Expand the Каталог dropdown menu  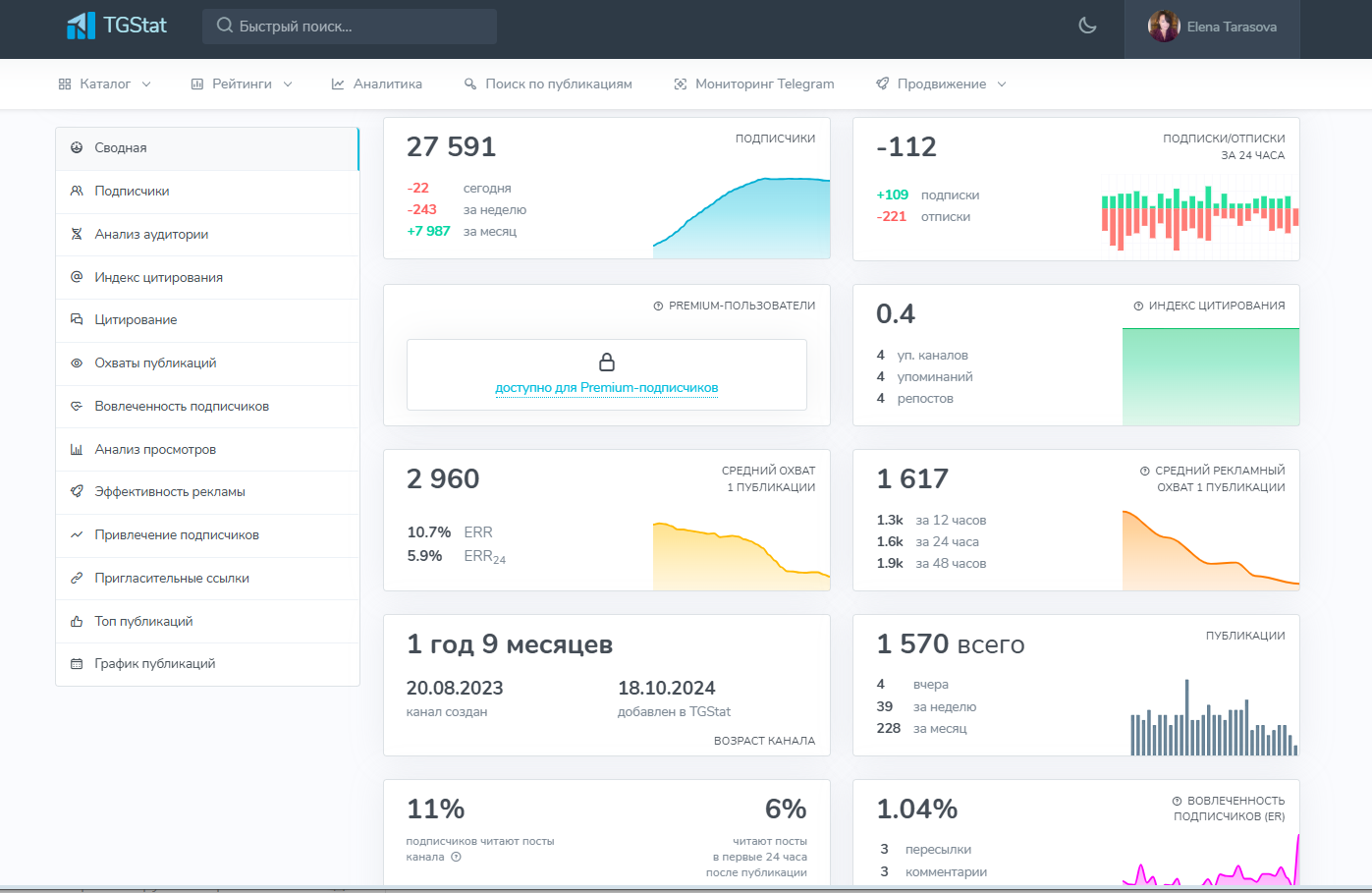[105, 84]
